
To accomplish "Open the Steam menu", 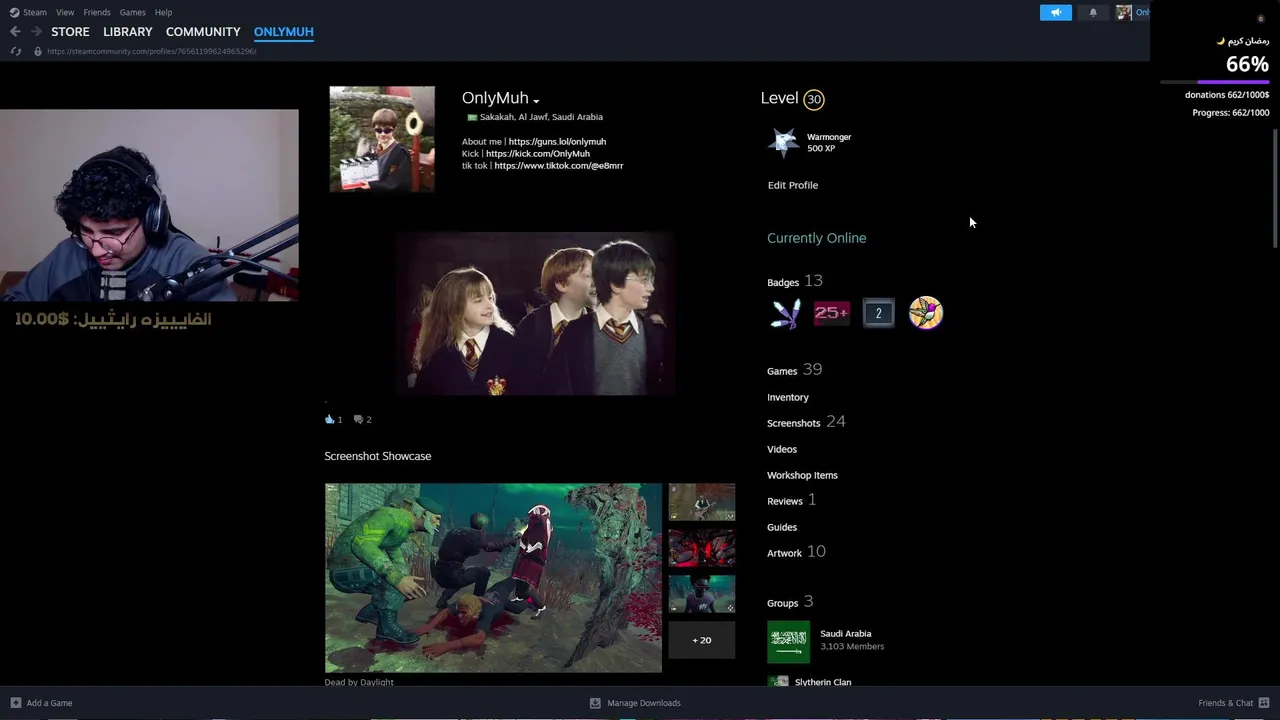I will click(x=35, y=12).
